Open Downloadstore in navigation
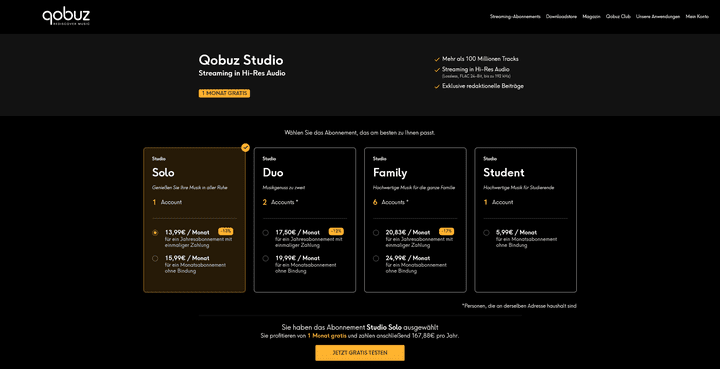The image size is (720, 369). click(x=561, y=17)
